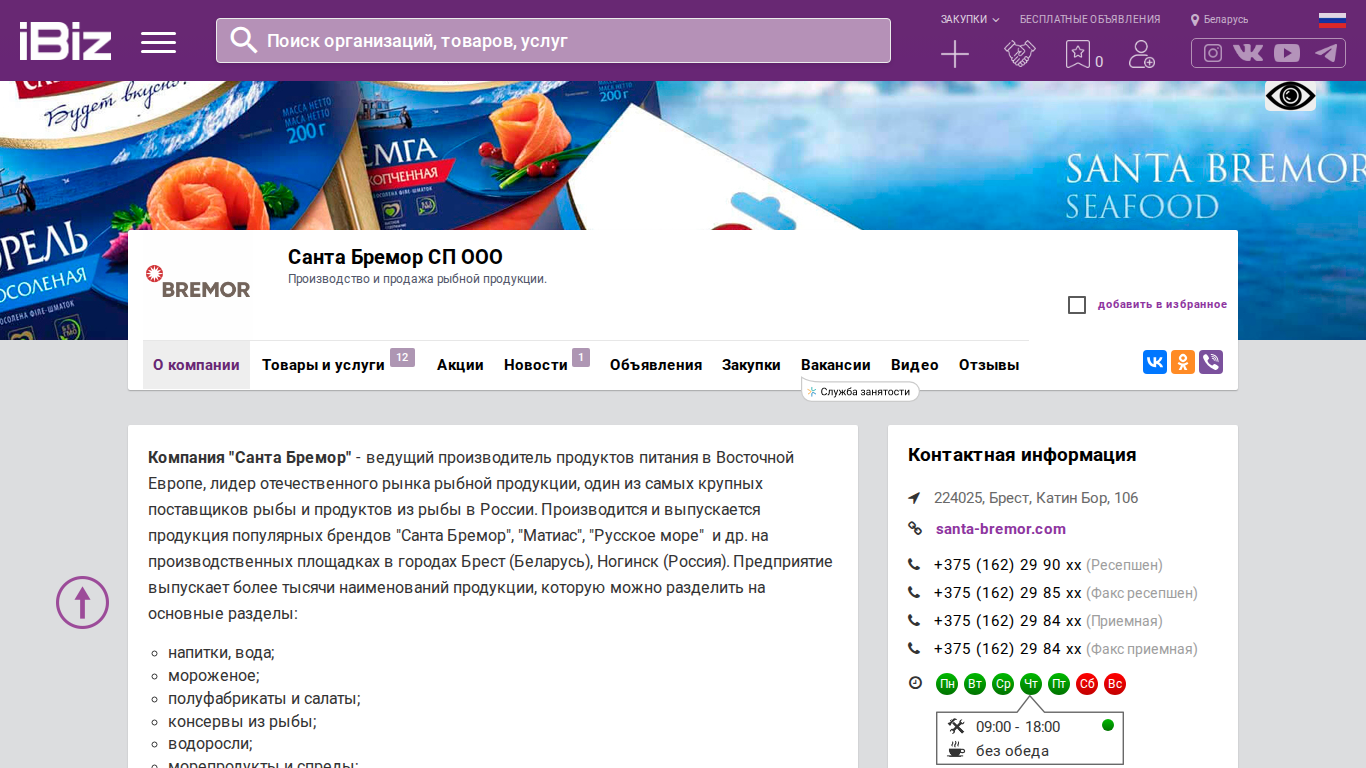Image resolution: width=1366 pixels, height=768 pixels.
Task: Open the bookmarks favorites icon
Action: point(1077,54)
